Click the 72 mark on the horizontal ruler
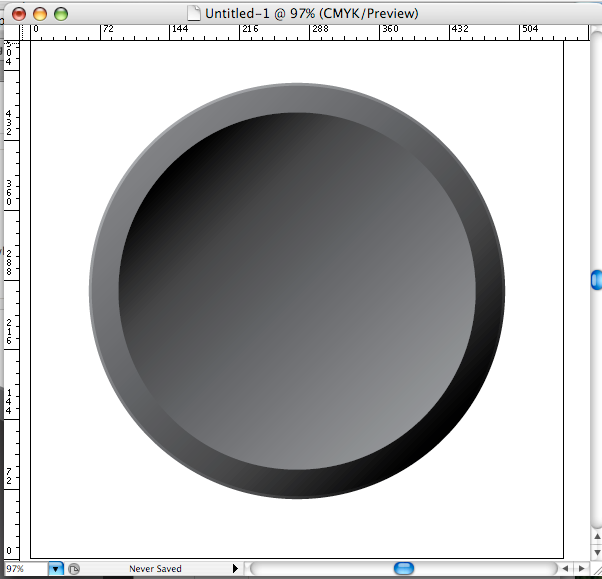The width and height of the screenshot is (602, 579). (108, 29)
